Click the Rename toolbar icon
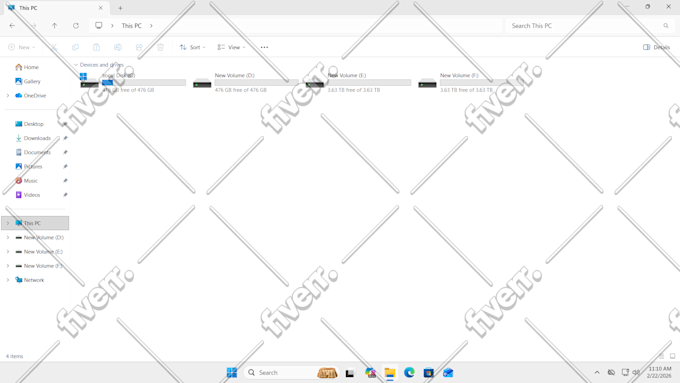This screenshot has width=680, height=383. click(x=118, y=47)
